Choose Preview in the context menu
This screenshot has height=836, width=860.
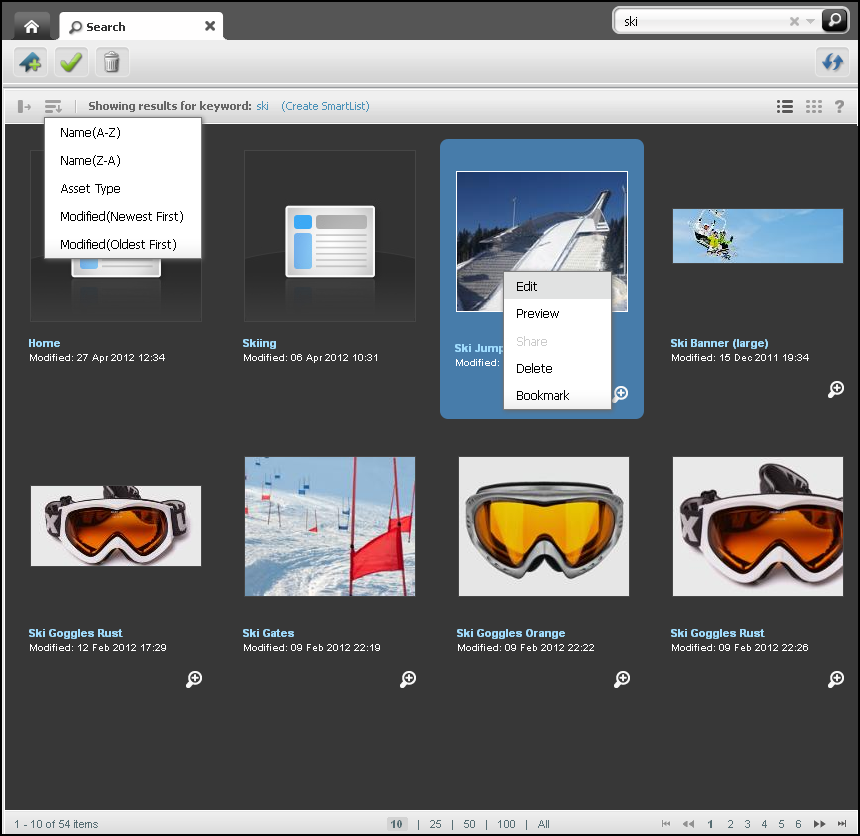pyautogui.click(x=557, y=314)
